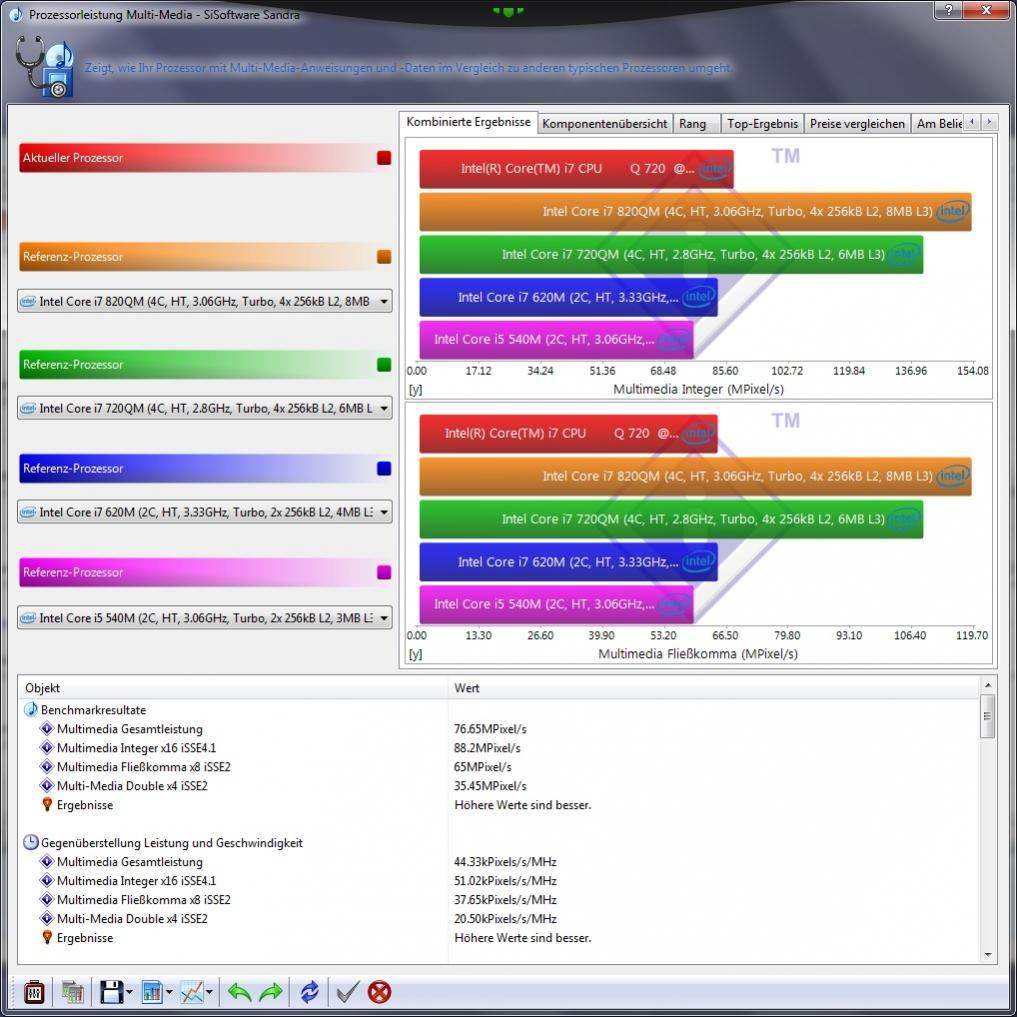Open the Intel Core i5 540M reference dropdown
This screenshot has width=1017, height=1017.
204,617
